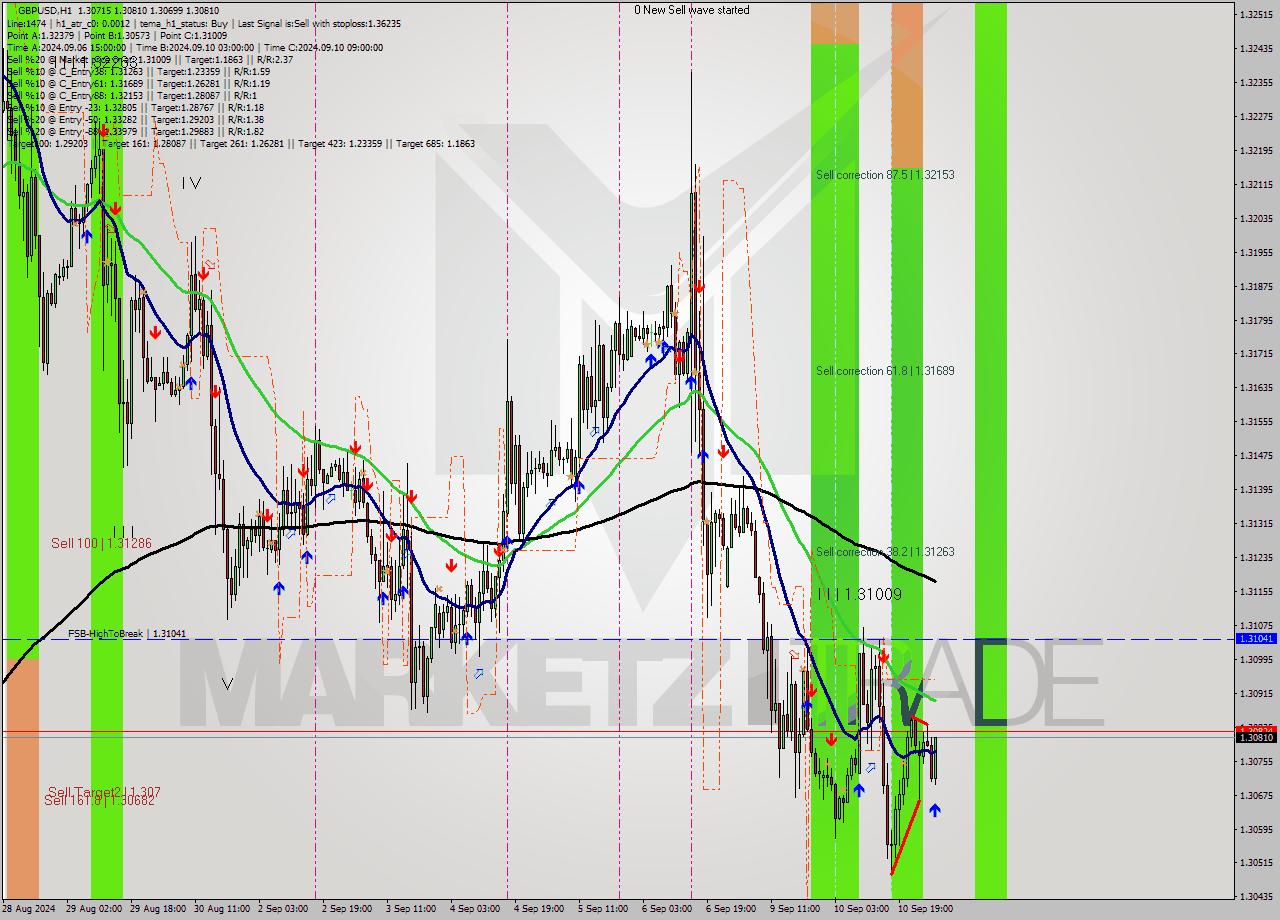Click the 'Point A:1.32379' info text
This screenshot has width=1280, height=920.
40,35
